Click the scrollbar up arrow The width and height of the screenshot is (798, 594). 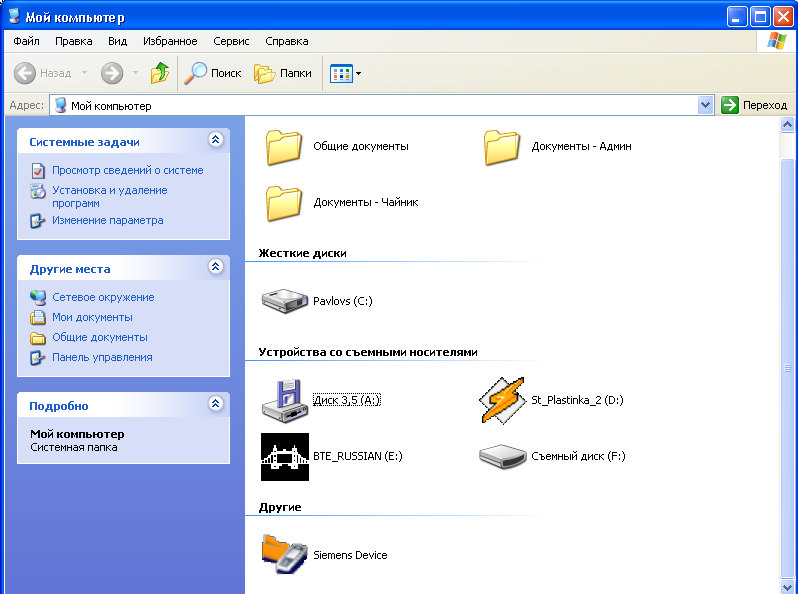pyautogui.click(x=787, y=125)
